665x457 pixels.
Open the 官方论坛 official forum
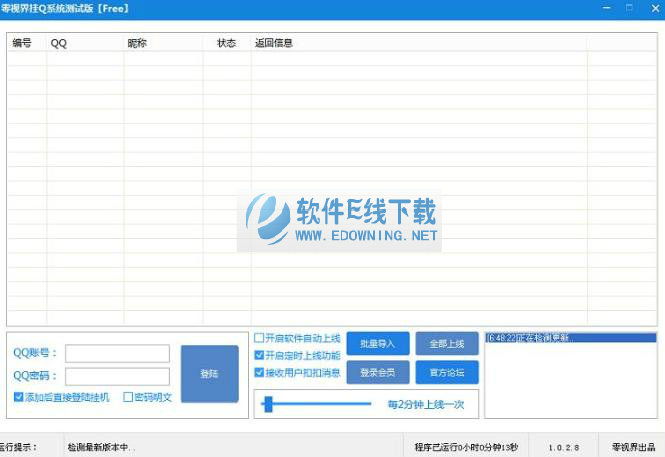tap(447, 373)
